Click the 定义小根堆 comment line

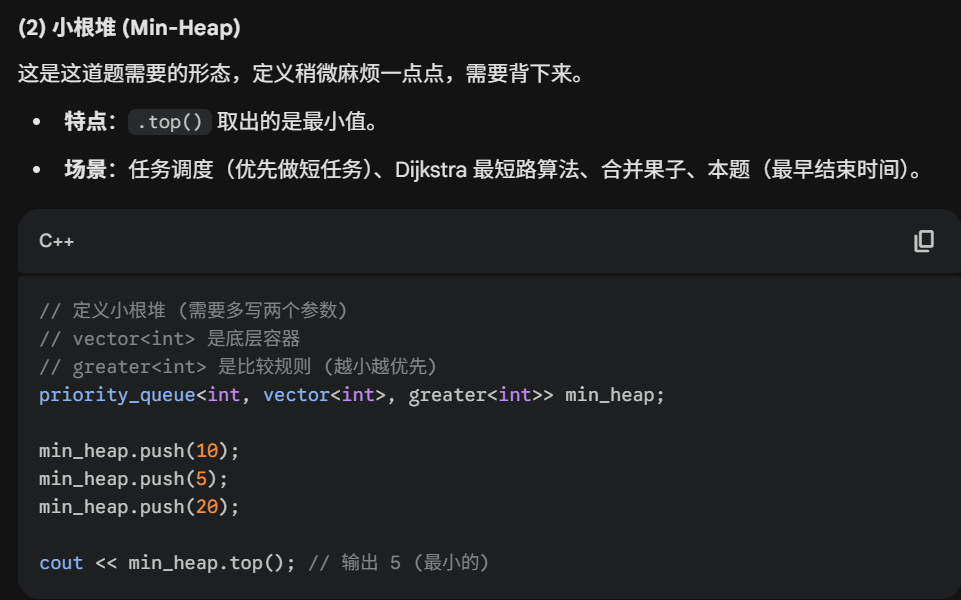click(194, 310)
